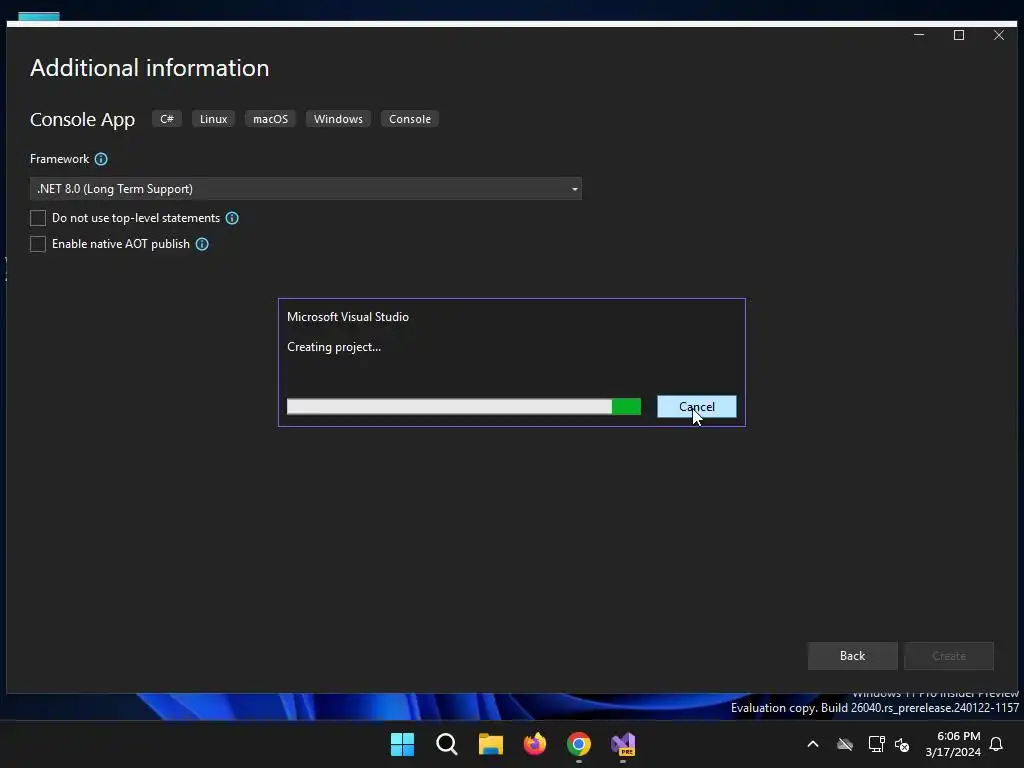This screenshot has height=768, width=1024.
Task: Open muted volume tray icon
Action: (x=902, y=744)
